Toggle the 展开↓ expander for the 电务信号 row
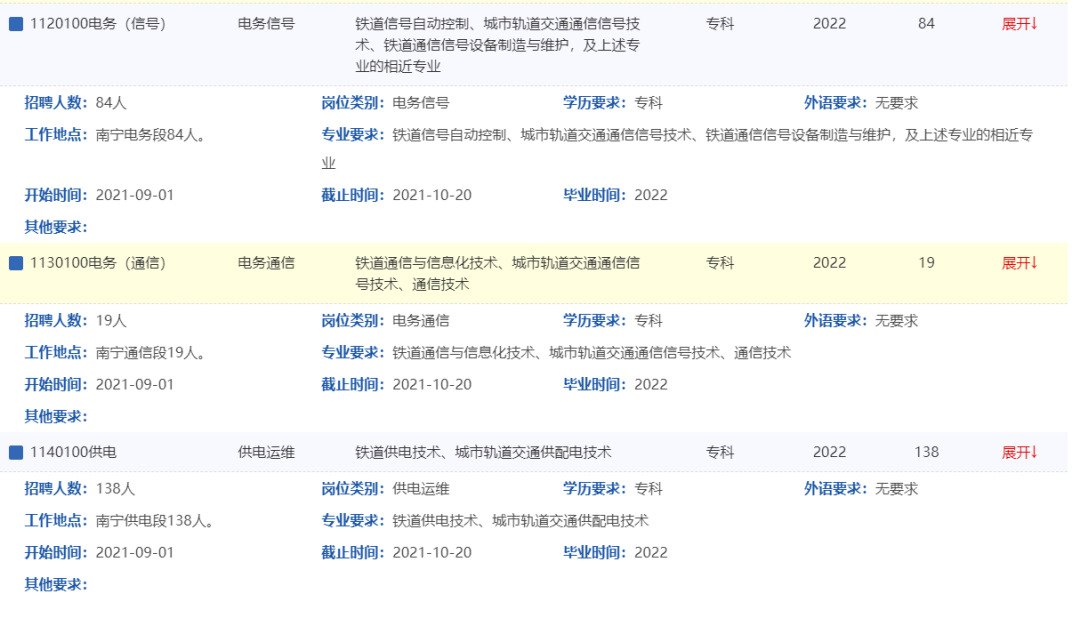The width and height of the screenshot is (1080, 626). pyautogui.click(x=1019, y=24)
